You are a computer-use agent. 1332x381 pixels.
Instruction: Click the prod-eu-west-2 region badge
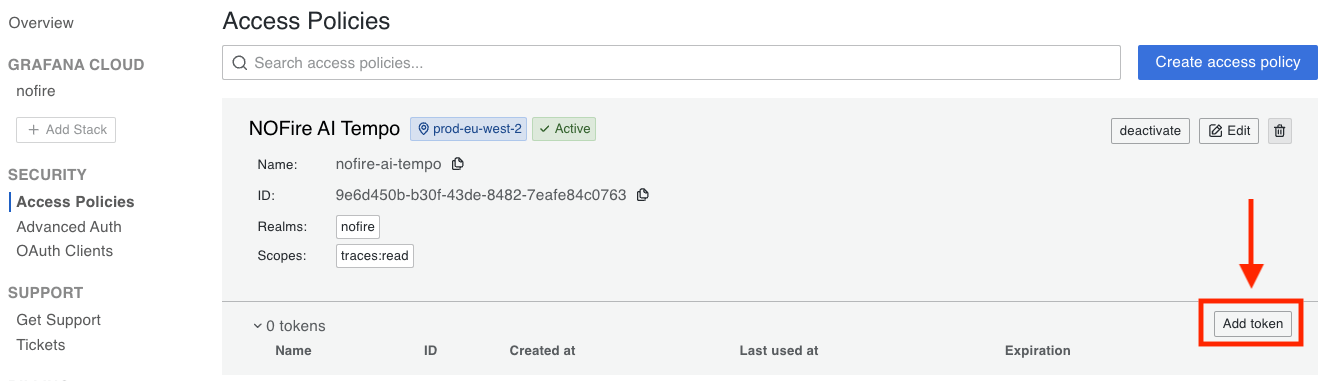[468, 129]
